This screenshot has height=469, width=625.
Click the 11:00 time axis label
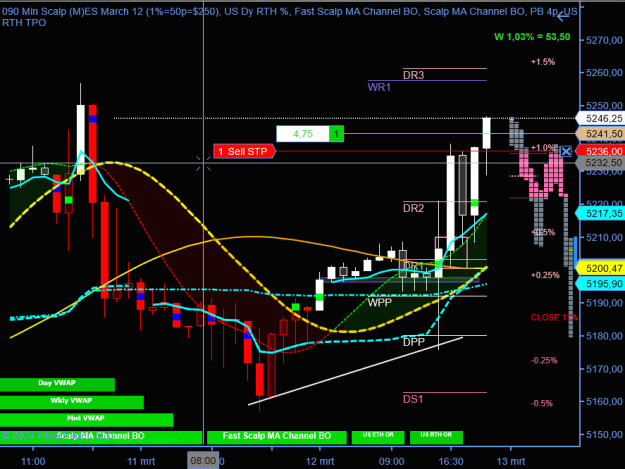[33, 461]
